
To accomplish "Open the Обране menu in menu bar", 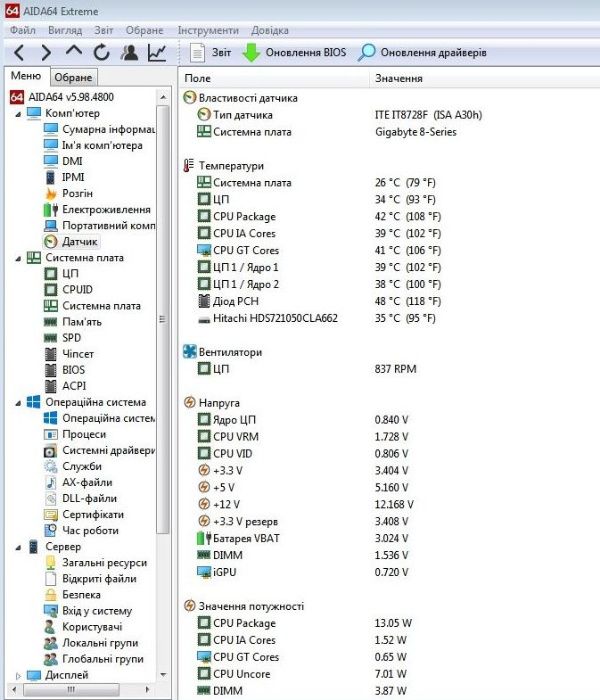I will pyautogui.click(x=144, y=30).
